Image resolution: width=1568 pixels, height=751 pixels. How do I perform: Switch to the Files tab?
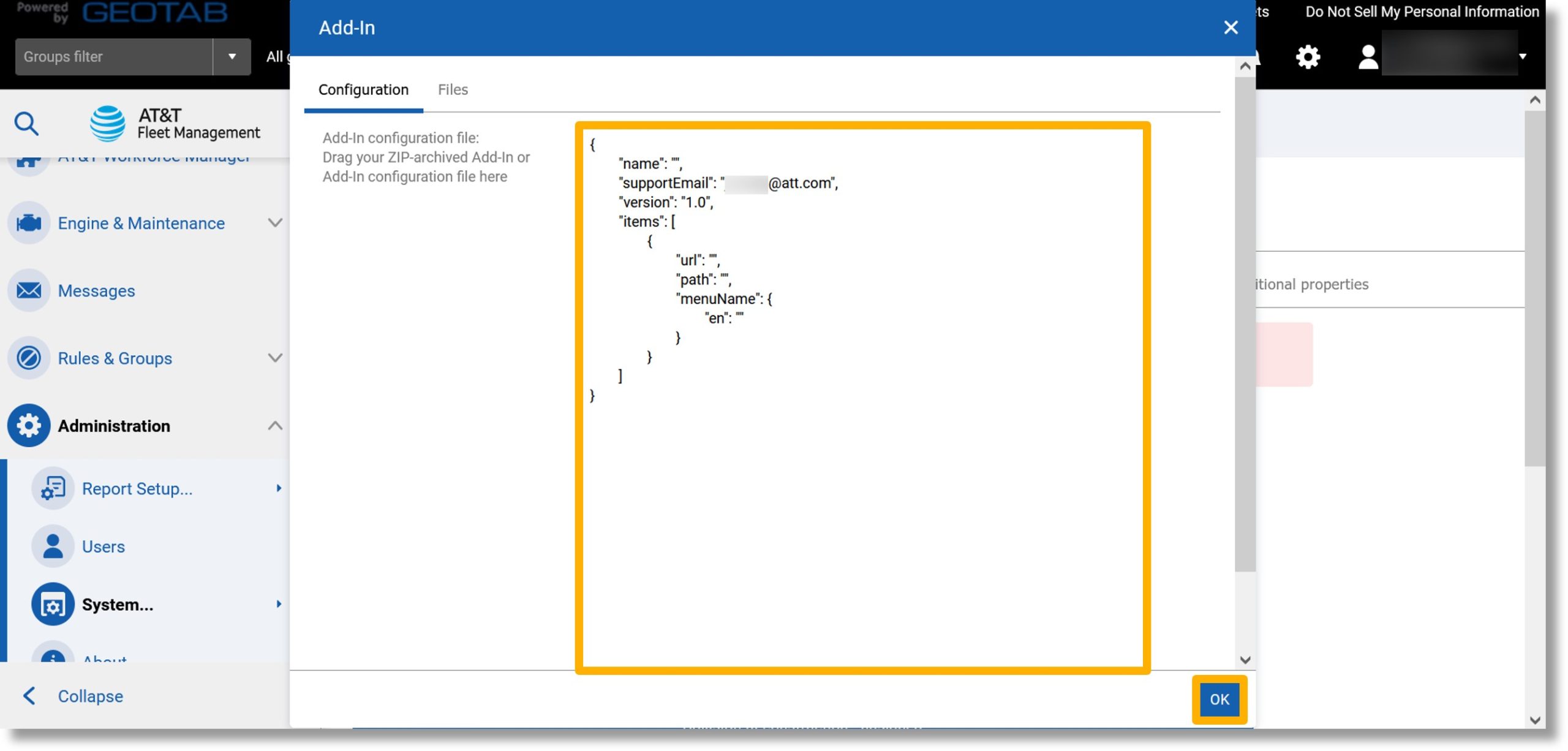(x=452, y=89)
